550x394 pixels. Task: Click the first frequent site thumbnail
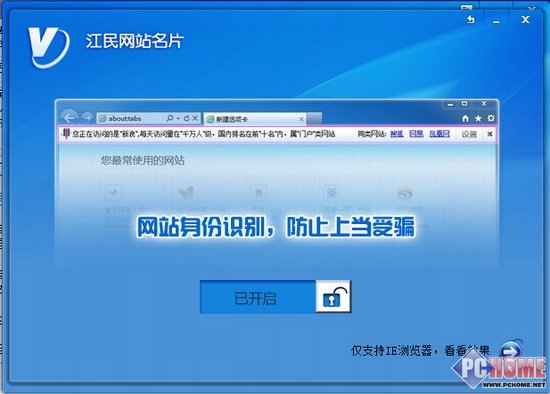click(113, 192)
